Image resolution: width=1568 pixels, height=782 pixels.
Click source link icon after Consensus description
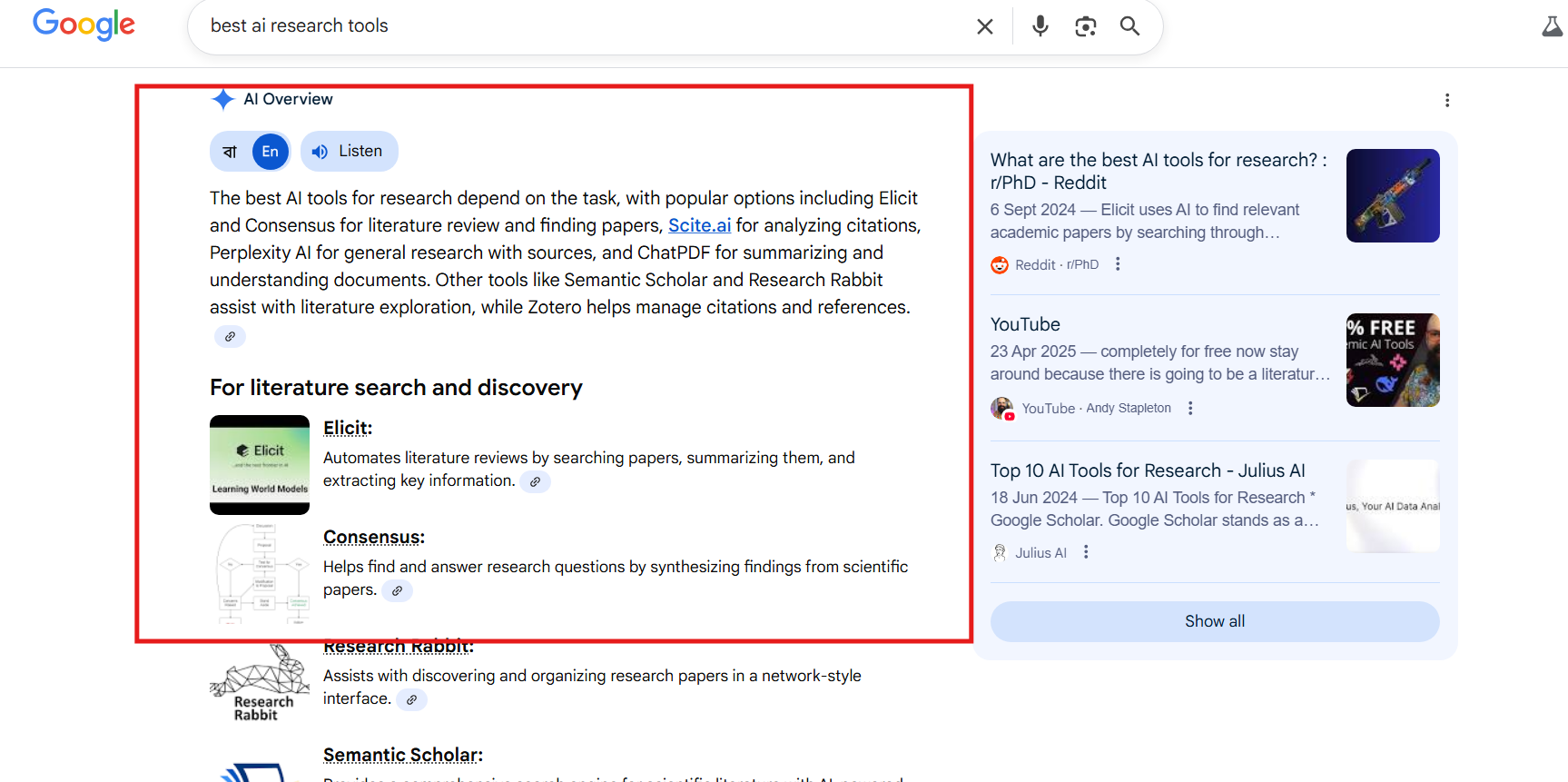pyautogui.click(x=397, y=591)
